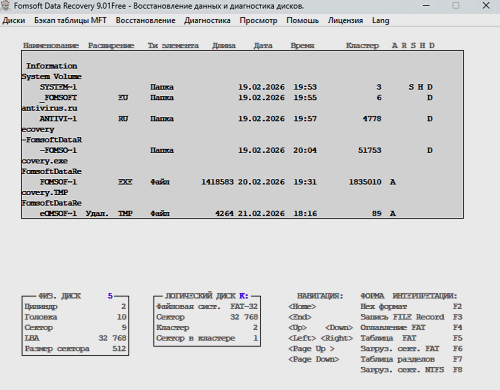Viewport: 500px width, 390px height.
Task: Click the Таблица разделов F7 entry
Action: click(411, 359)
